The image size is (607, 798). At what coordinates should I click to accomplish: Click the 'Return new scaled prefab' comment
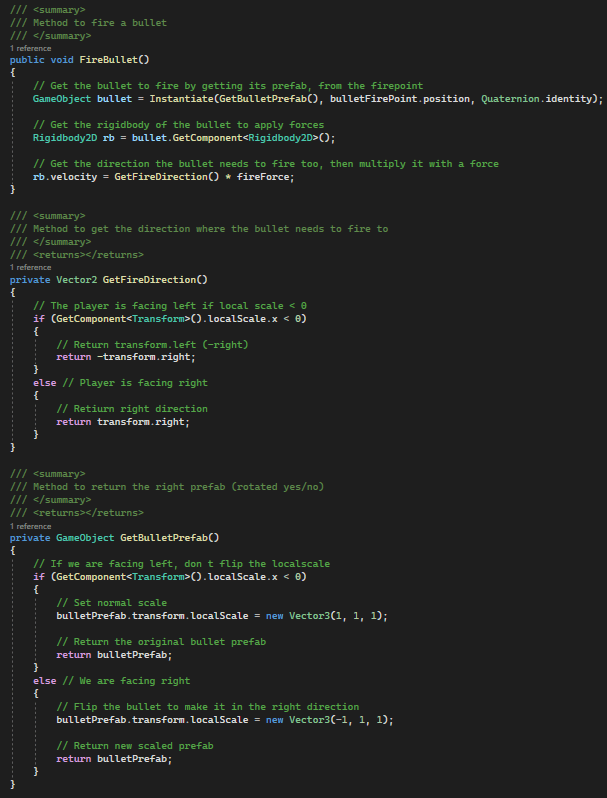coord(134,745)
